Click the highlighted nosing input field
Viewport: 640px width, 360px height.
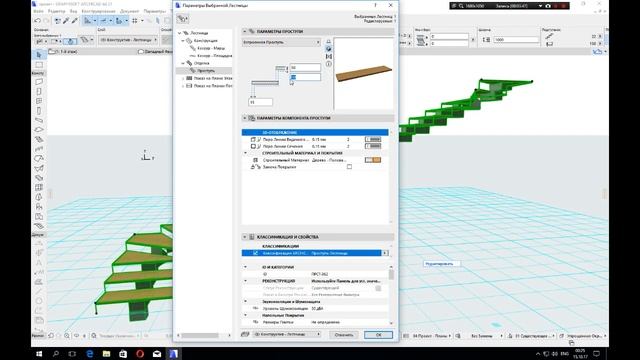tap(305, 77)
